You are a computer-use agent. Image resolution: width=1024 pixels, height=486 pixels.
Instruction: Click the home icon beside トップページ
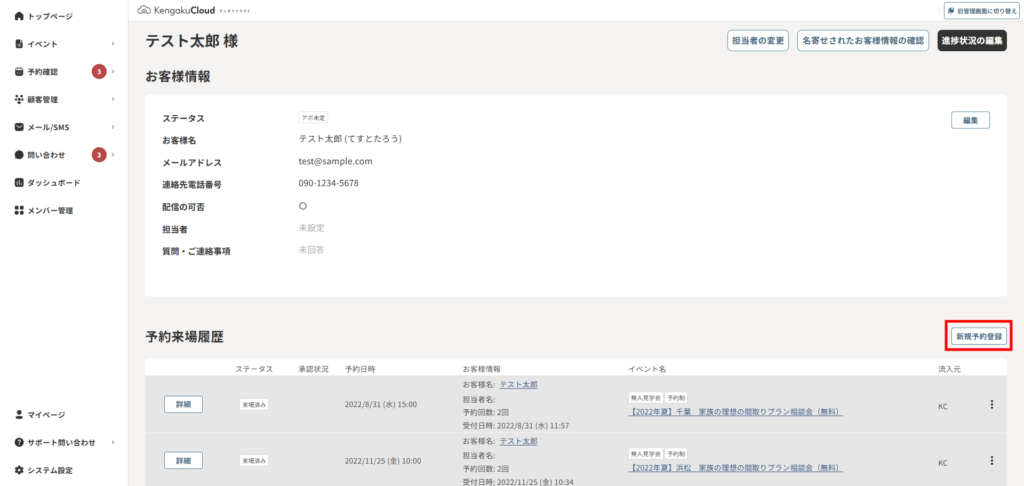(x=19, y=17)
